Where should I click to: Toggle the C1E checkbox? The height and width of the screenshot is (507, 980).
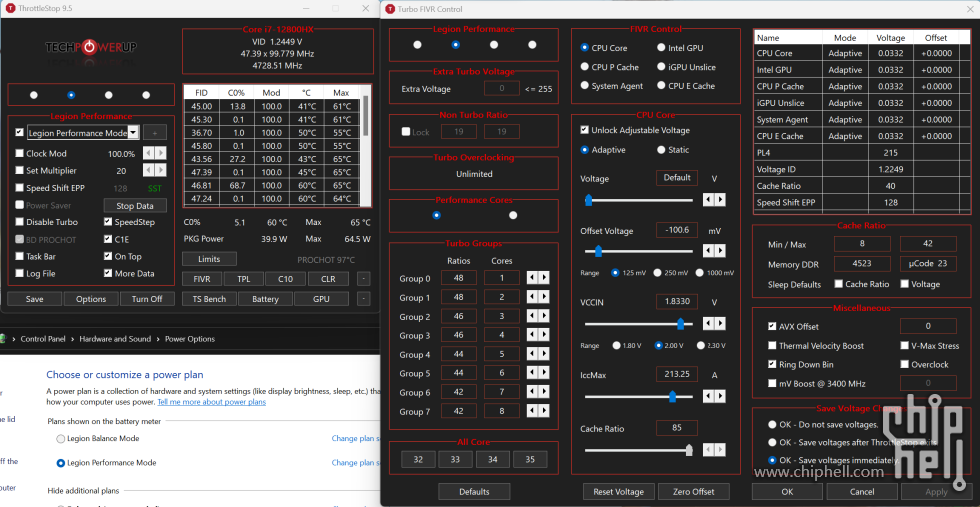[109, 239]
